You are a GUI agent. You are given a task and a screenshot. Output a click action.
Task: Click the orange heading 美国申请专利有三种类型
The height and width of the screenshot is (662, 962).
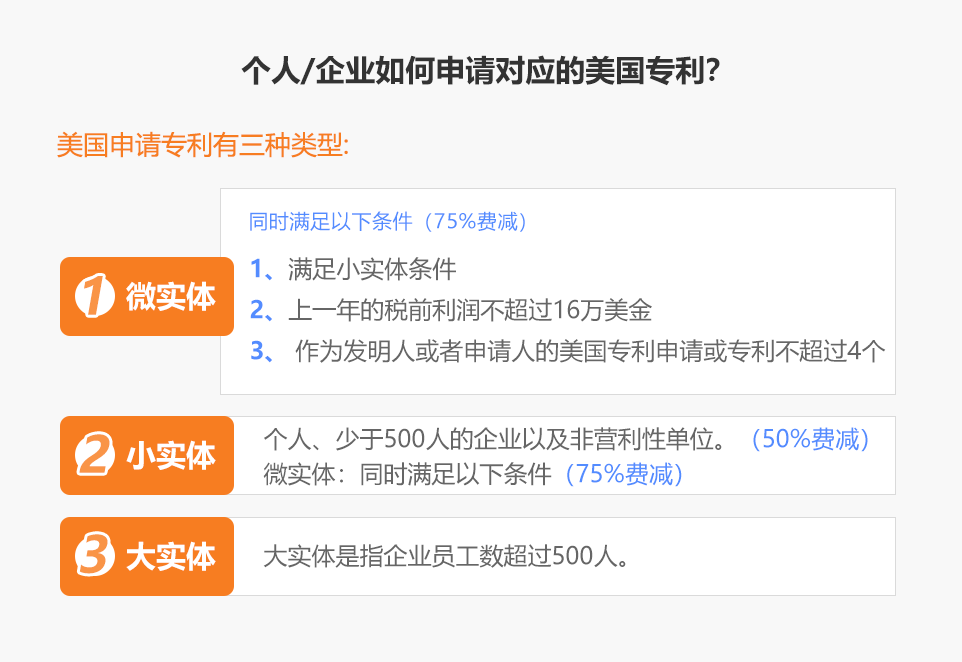[202, 145]
